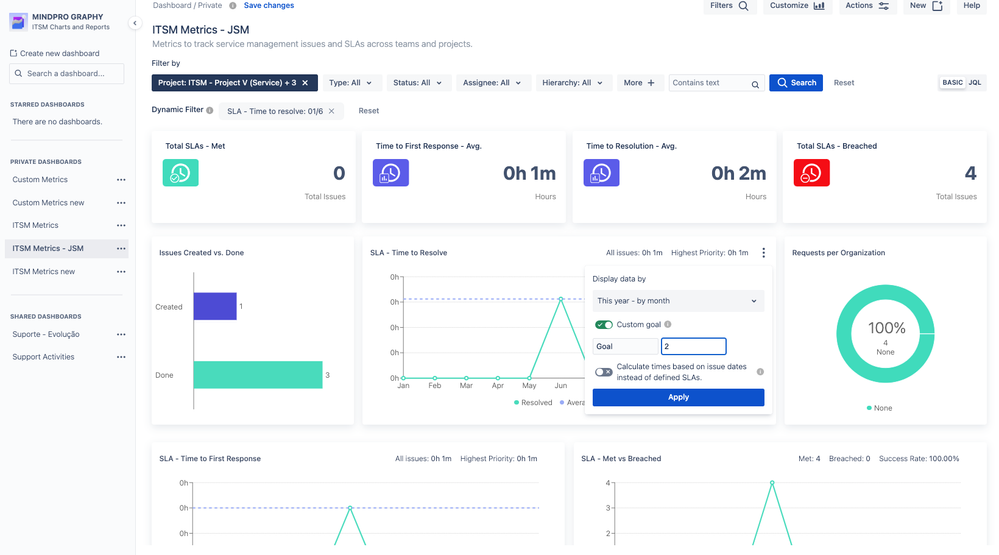The height and width of the screenshot is (555, 999).
Task: Open Custom Metrics dashboard
Action: point(40,180)
